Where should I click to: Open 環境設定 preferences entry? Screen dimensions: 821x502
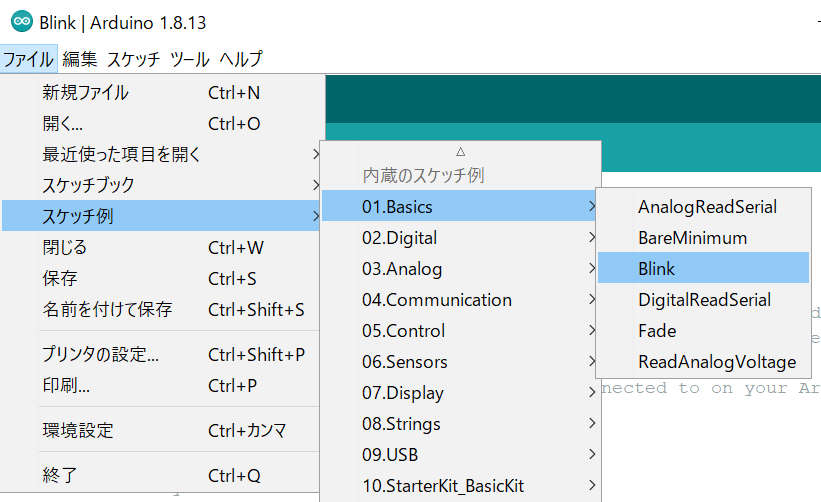coord(160,430)
